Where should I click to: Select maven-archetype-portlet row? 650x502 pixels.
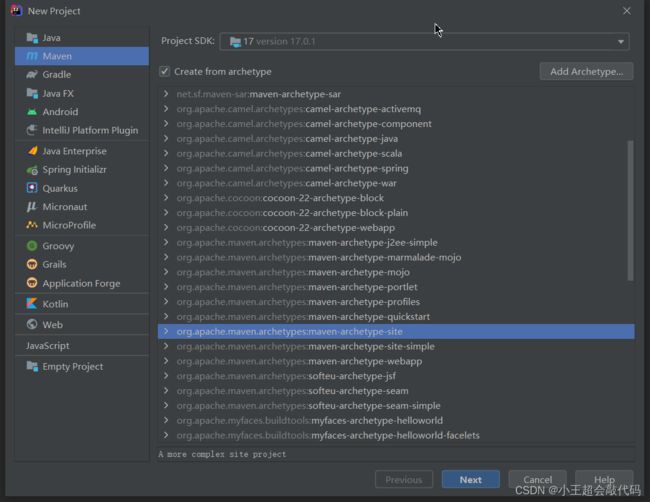coord(396,287)
